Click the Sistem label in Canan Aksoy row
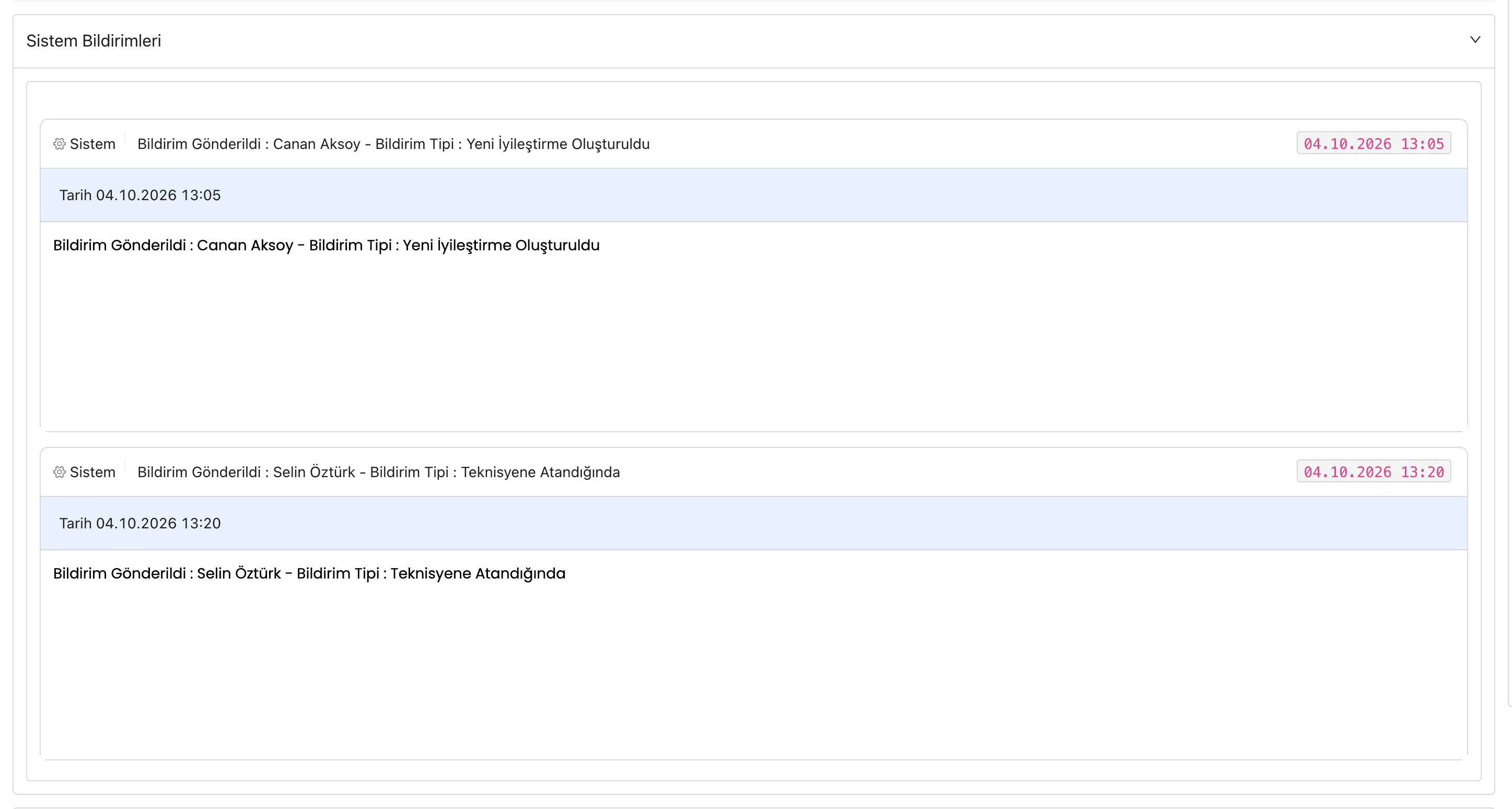This screenshot has width=1512, height=809. (x=93, y=144)
